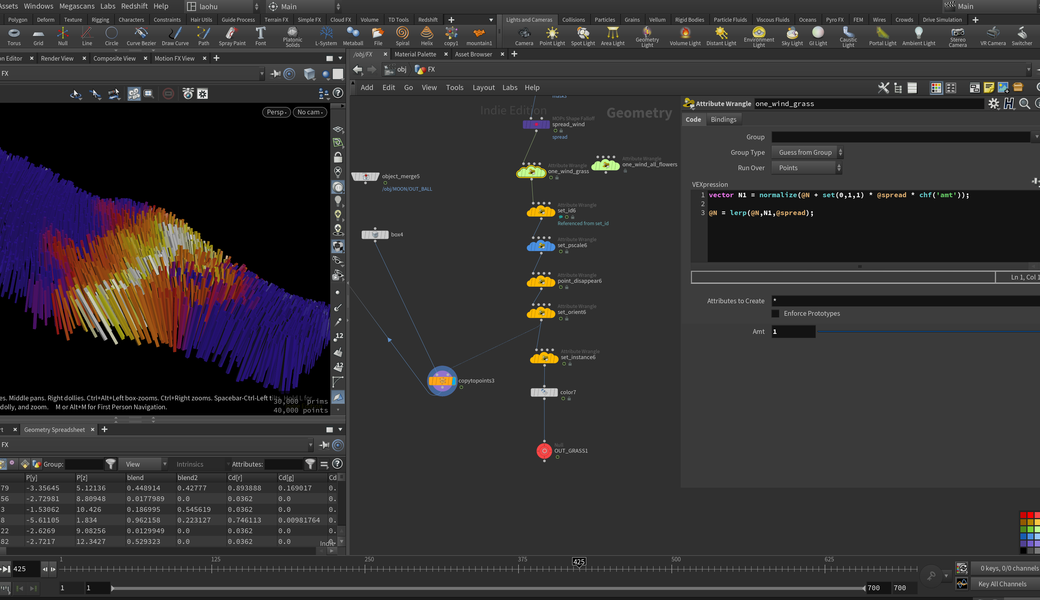1040x600 pixels.
Task: Click the Amt value field
Action: click(792, 332)
